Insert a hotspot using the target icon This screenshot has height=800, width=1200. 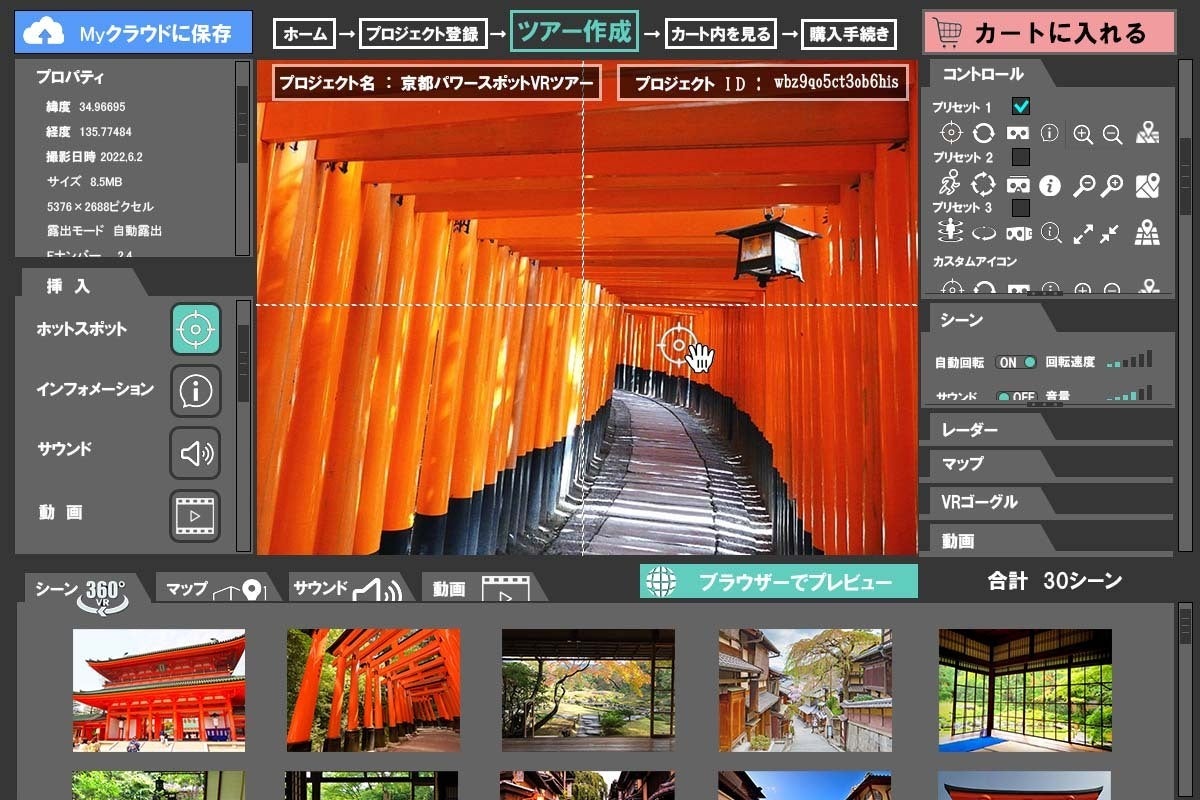(x=195, y=329)
